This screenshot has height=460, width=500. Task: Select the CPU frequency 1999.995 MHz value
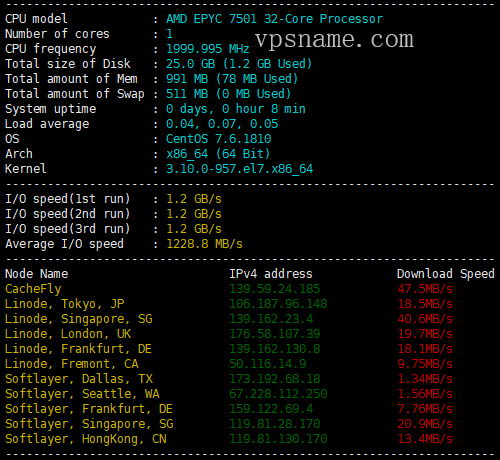tap(208, 49)
